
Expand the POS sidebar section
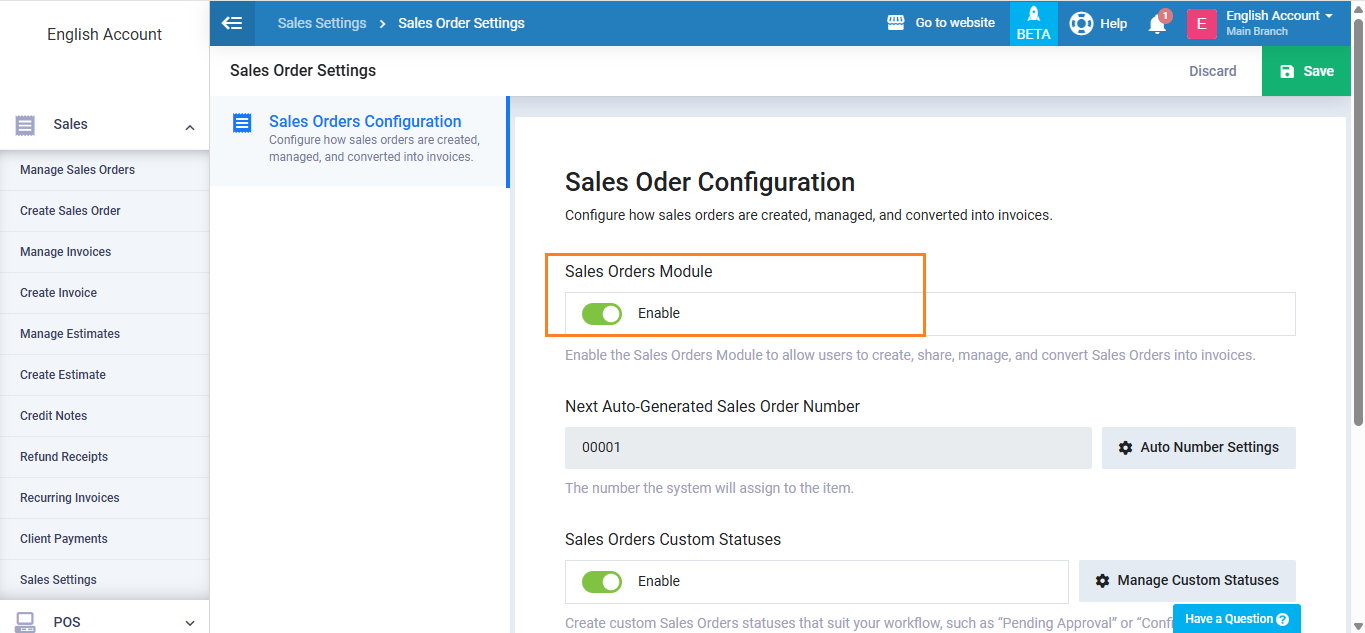(x=189, y=623)
